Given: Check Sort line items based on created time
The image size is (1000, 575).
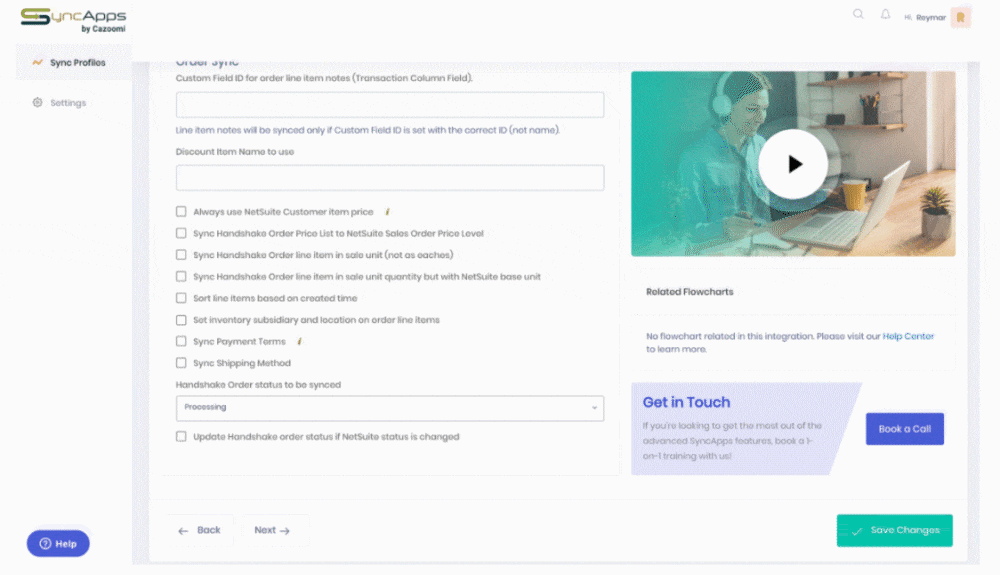Looking at the screenshot, I should 181,298.
